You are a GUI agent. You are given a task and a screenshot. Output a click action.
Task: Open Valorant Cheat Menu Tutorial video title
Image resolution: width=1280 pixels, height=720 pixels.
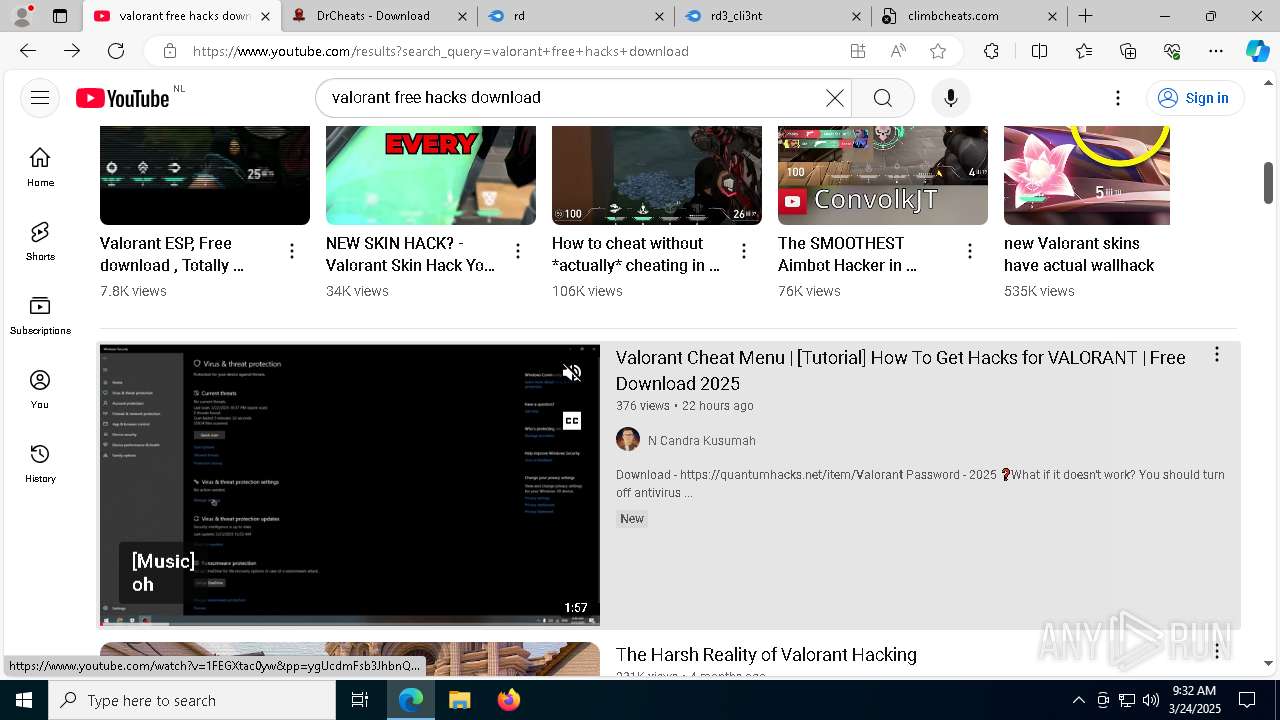(900, 370)
